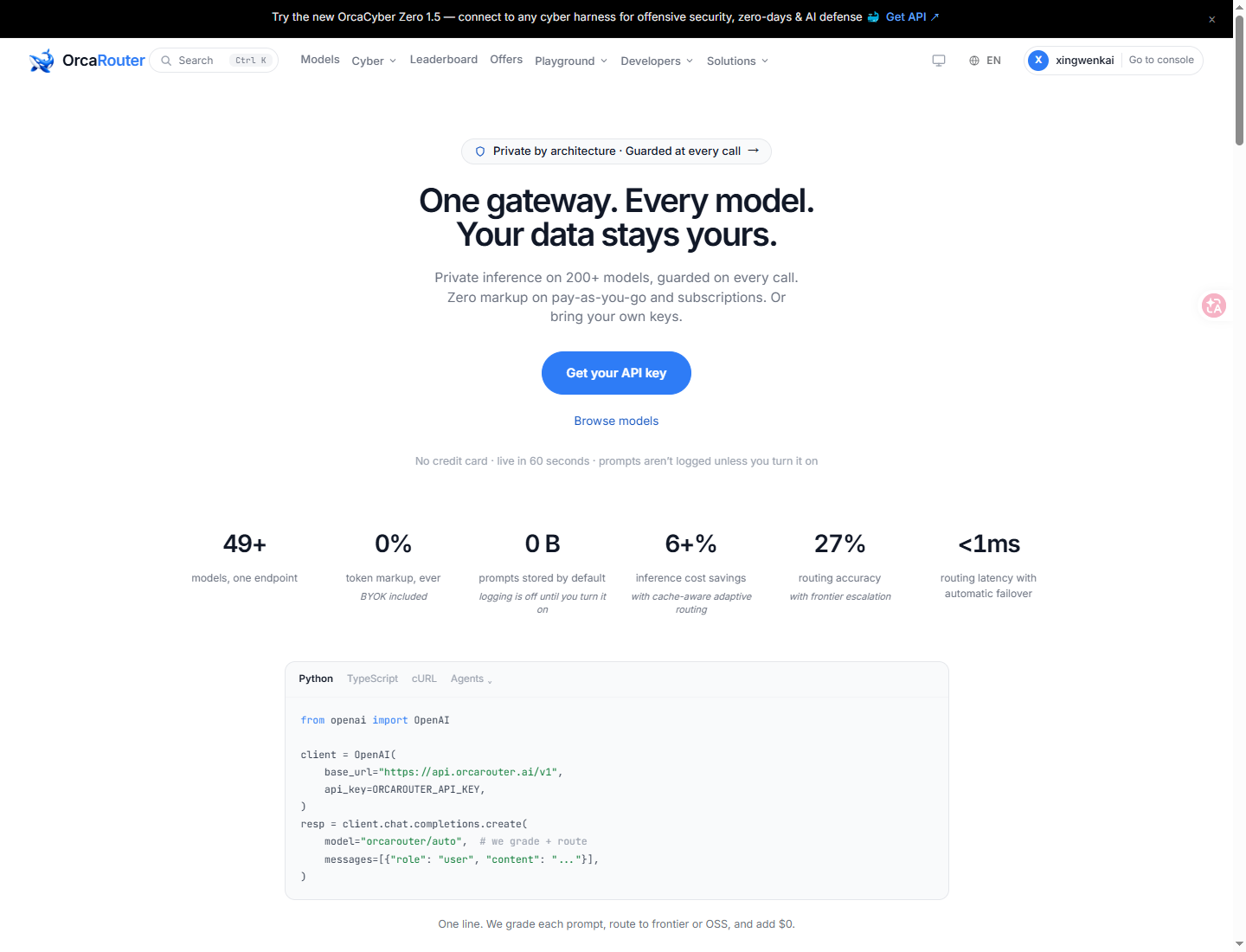1246x952 pixels.
Task: Click the '0 B' prompts stored statistic
Action: pos(543,544)
